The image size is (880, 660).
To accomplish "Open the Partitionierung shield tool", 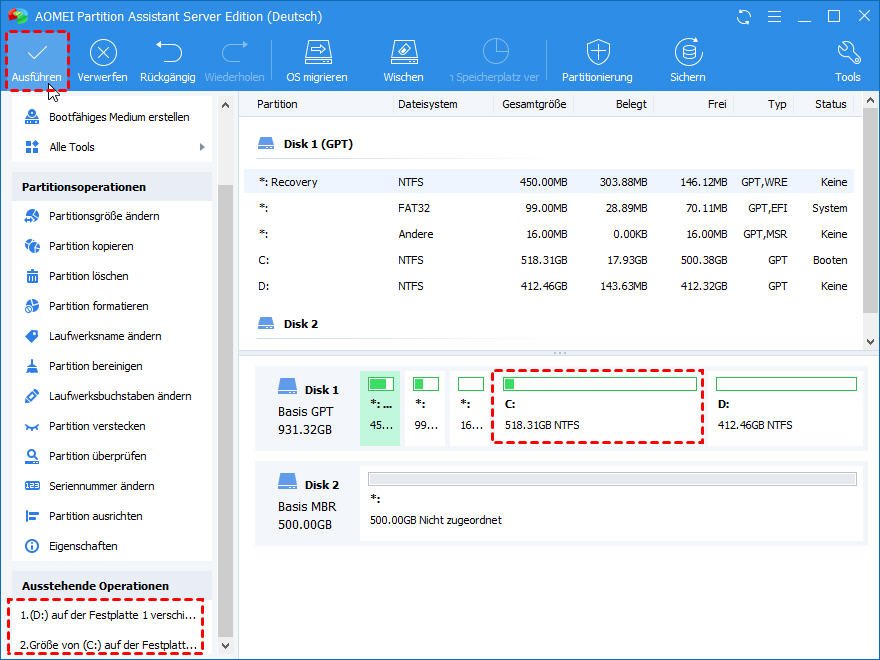I will click(x=597, y=53).
